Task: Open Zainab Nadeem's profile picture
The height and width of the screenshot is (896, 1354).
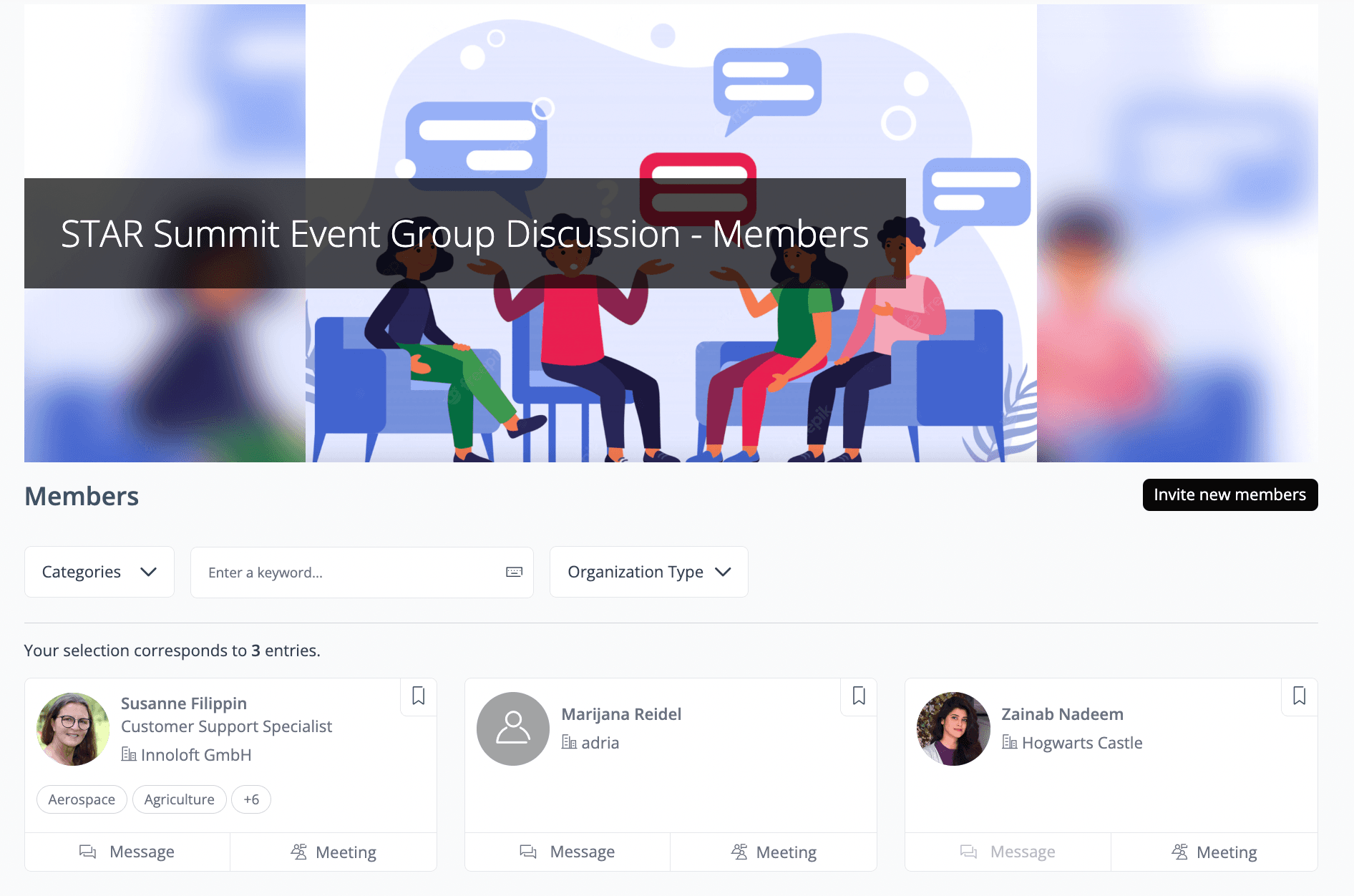Action: click(x=953, y=729)
